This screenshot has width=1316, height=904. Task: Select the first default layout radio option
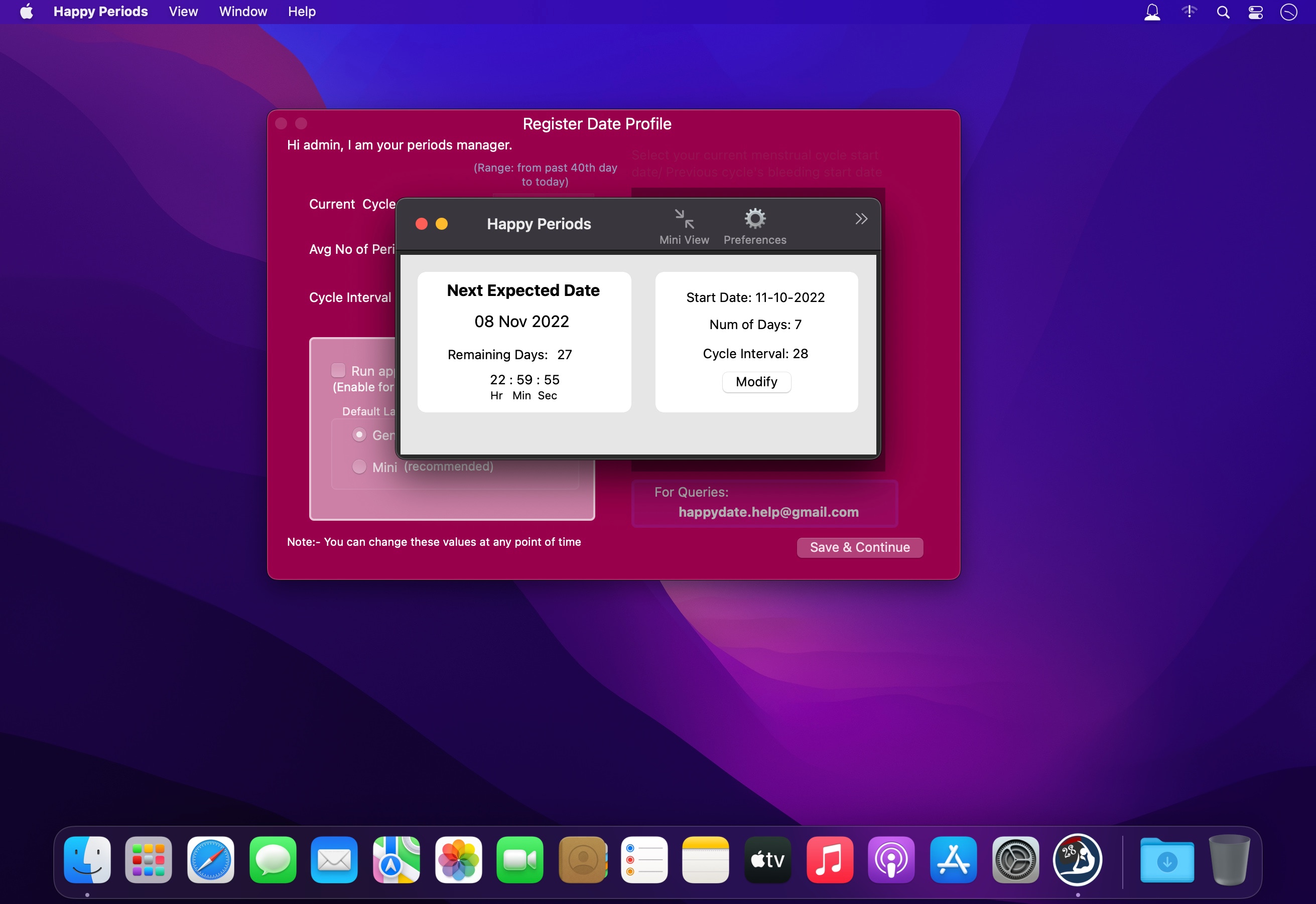click(x=359, y=434)
